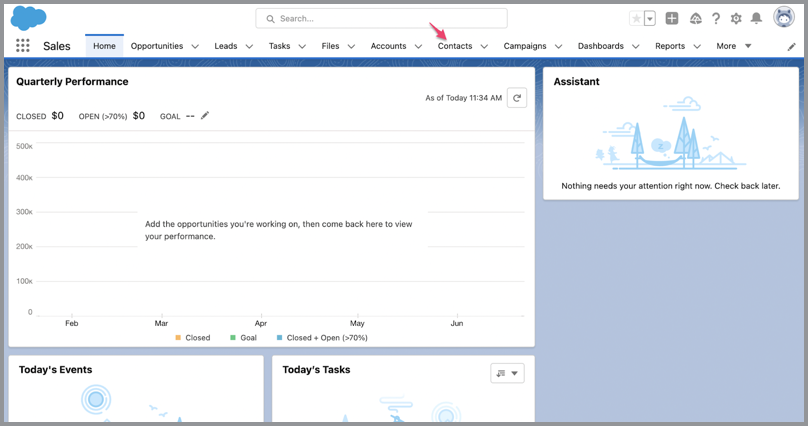Edit the quarterly goal pencil icon

pos(205,116)
